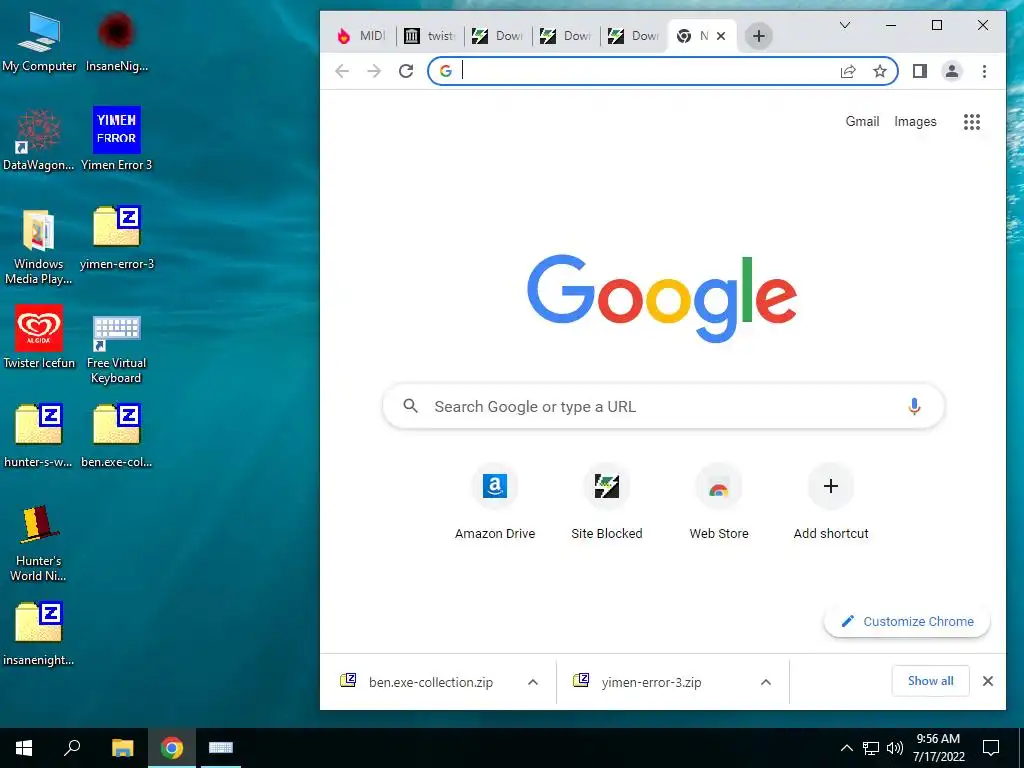Open Free Virtual Keyboard shortcut
1024x768 pixels.
click(x=116, y=350)
